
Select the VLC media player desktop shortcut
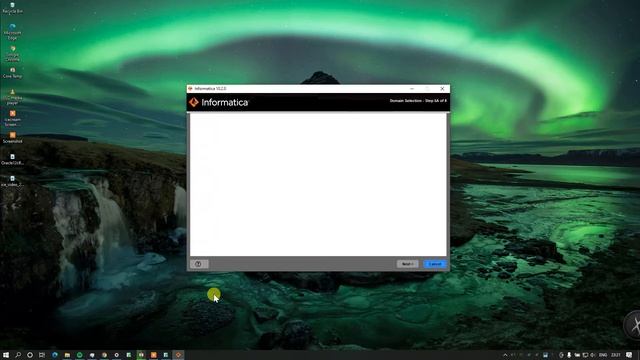point(12,97)
